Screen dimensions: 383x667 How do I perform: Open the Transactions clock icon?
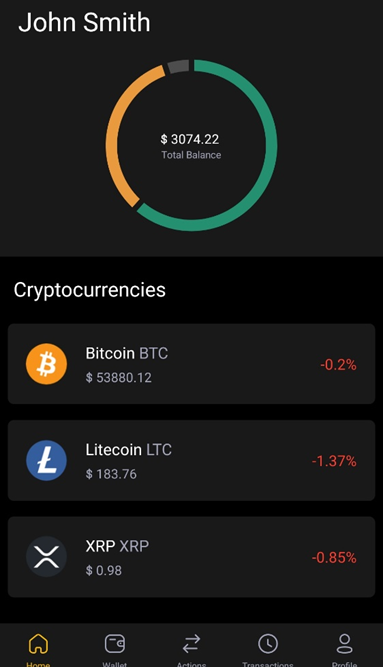pos(268,644)
